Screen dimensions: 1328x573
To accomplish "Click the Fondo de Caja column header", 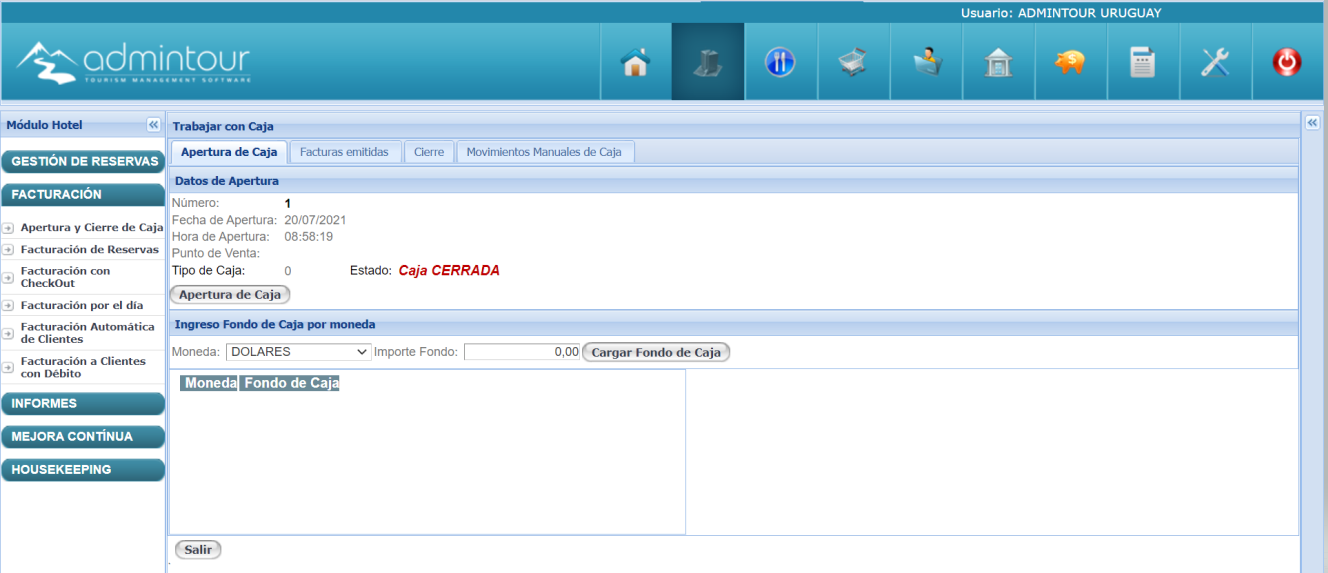I will (291, 383).
